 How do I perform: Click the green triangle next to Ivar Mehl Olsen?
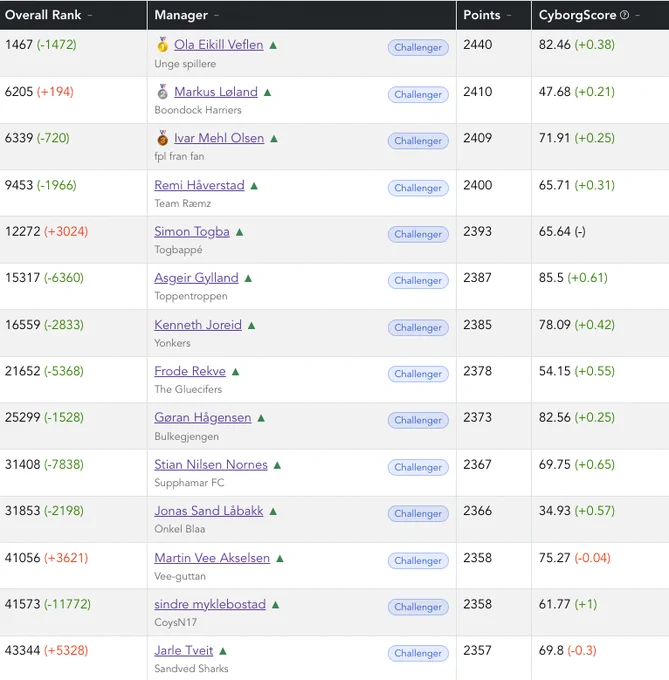[274, 138]
